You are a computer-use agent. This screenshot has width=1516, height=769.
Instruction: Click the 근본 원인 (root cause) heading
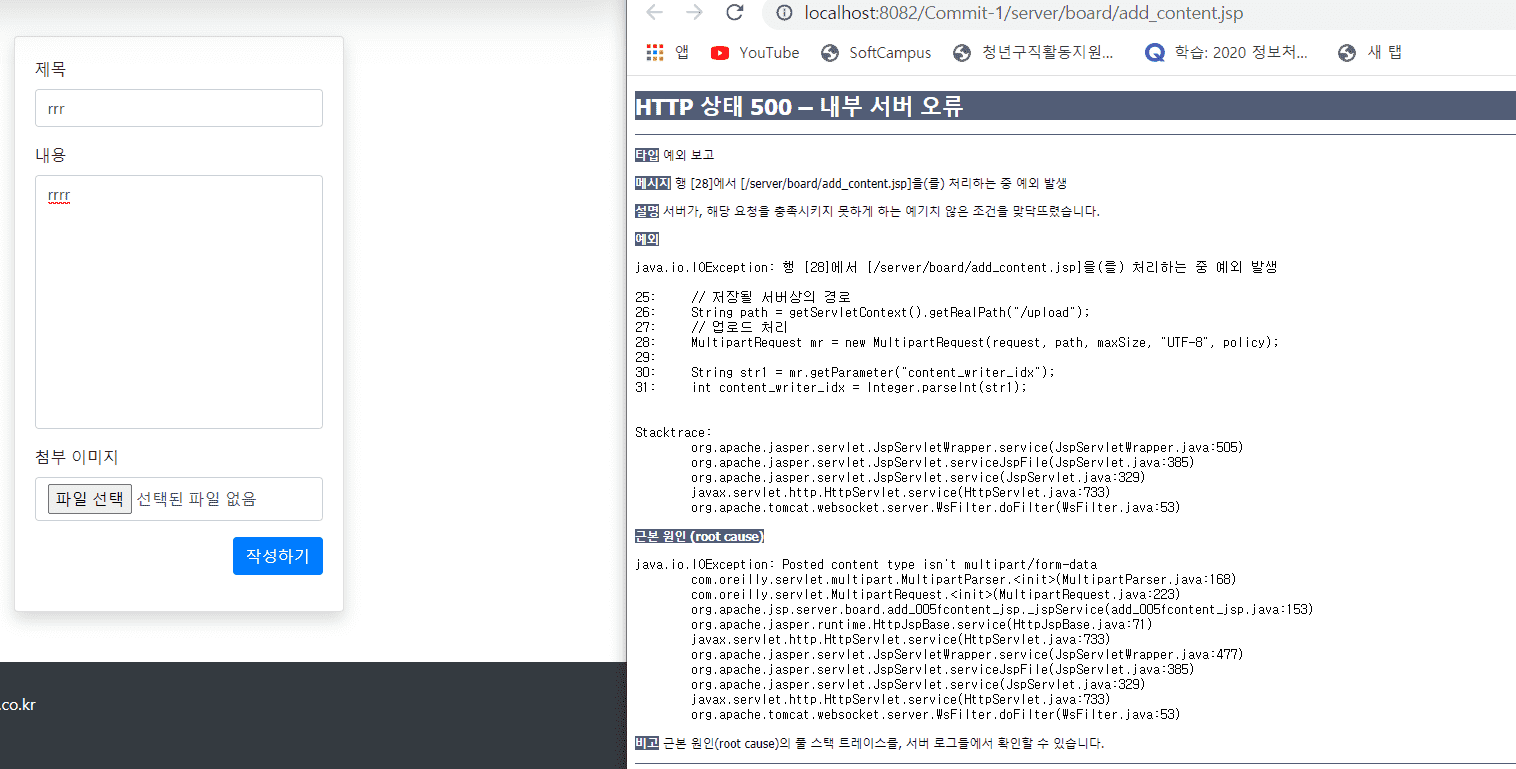pos(699,537)
